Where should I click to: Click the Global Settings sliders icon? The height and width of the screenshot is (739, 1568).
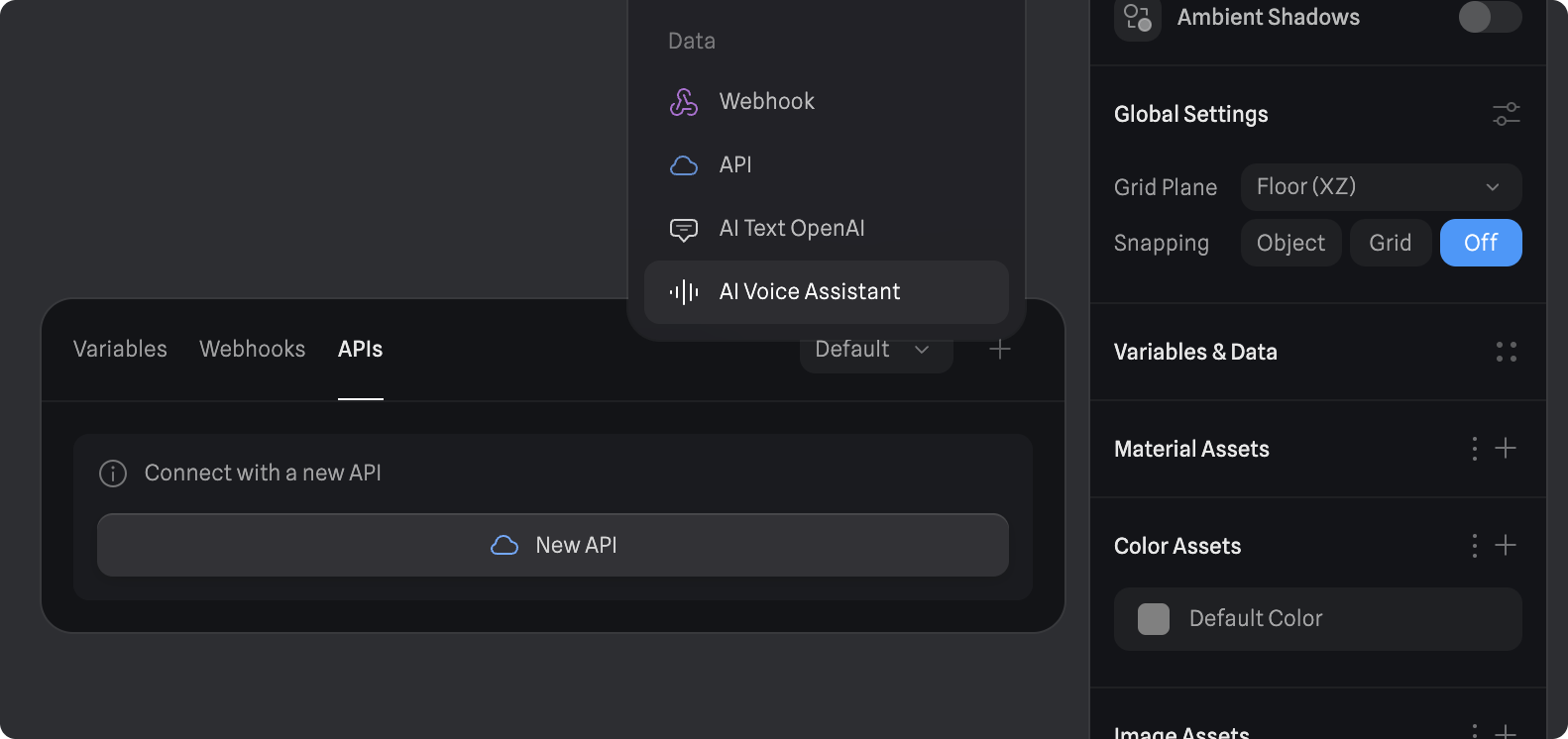tap(1506, 114)
